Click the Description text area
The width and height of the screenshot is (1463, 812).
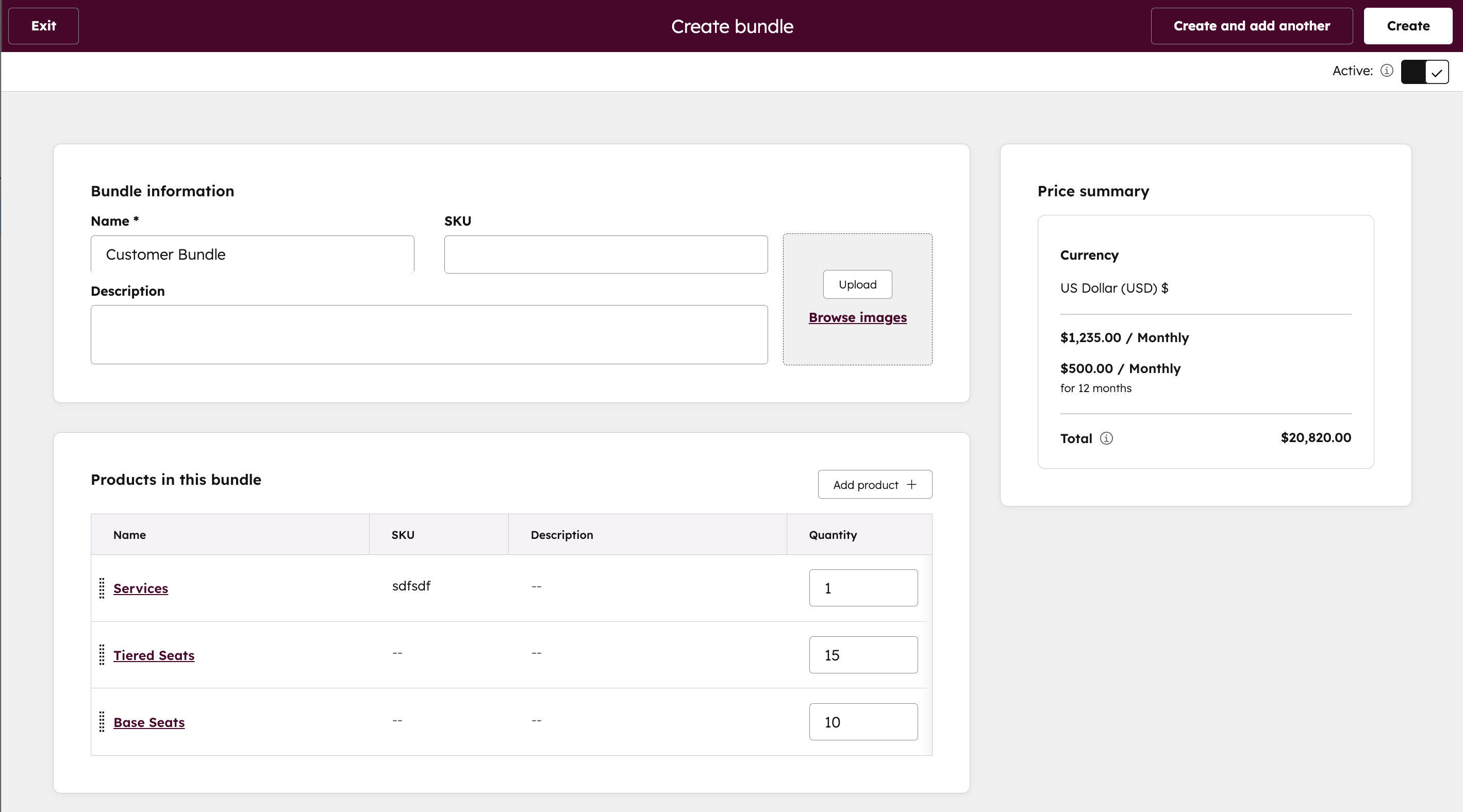tap(429, 334)
